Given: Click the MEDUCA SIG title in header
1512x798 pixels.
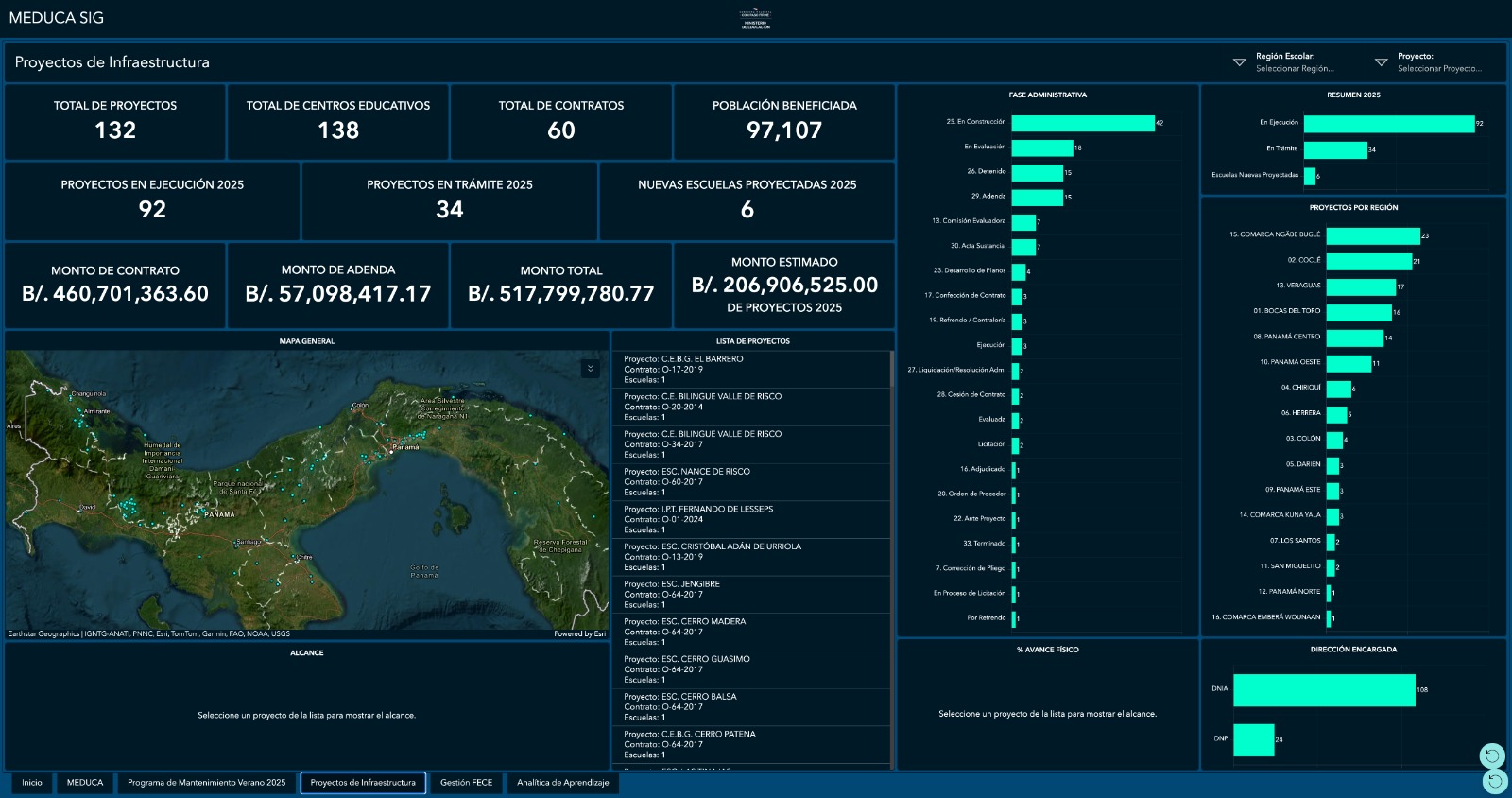Looking at the screenshot, I should coord(57,18).
